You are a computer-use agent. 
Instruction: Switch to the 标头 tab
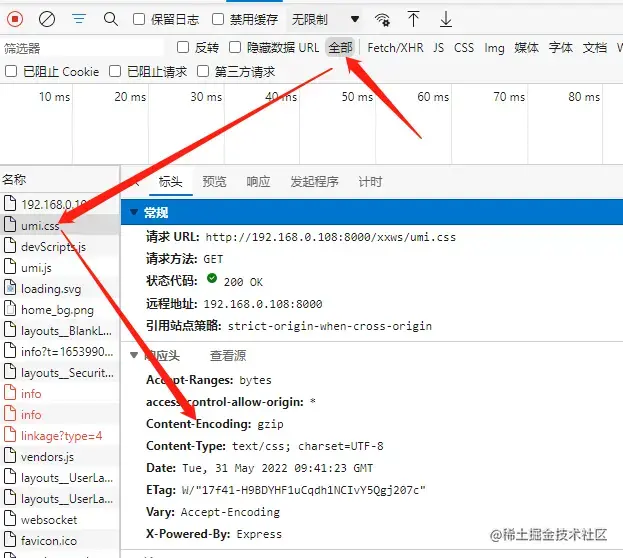tap(170, 182)
